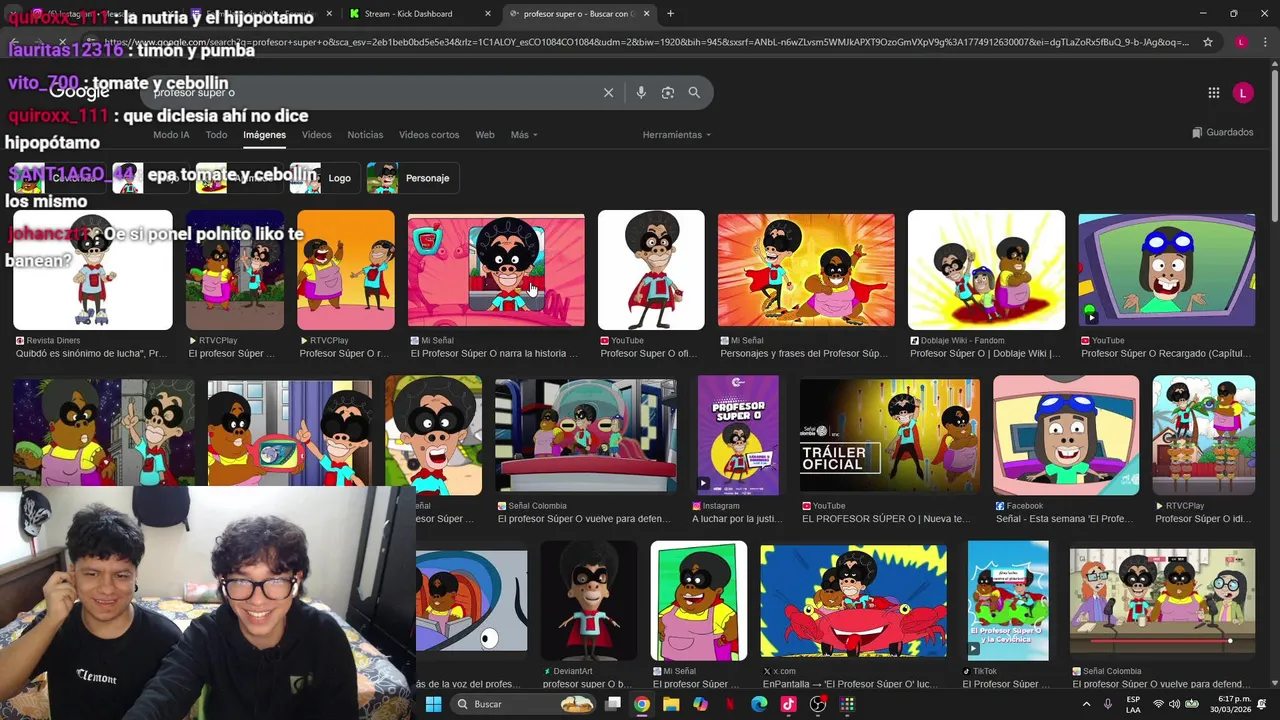Open Task View in taskbar
Viewport: 1280px width, 720px height.
[x=613, y=704]
